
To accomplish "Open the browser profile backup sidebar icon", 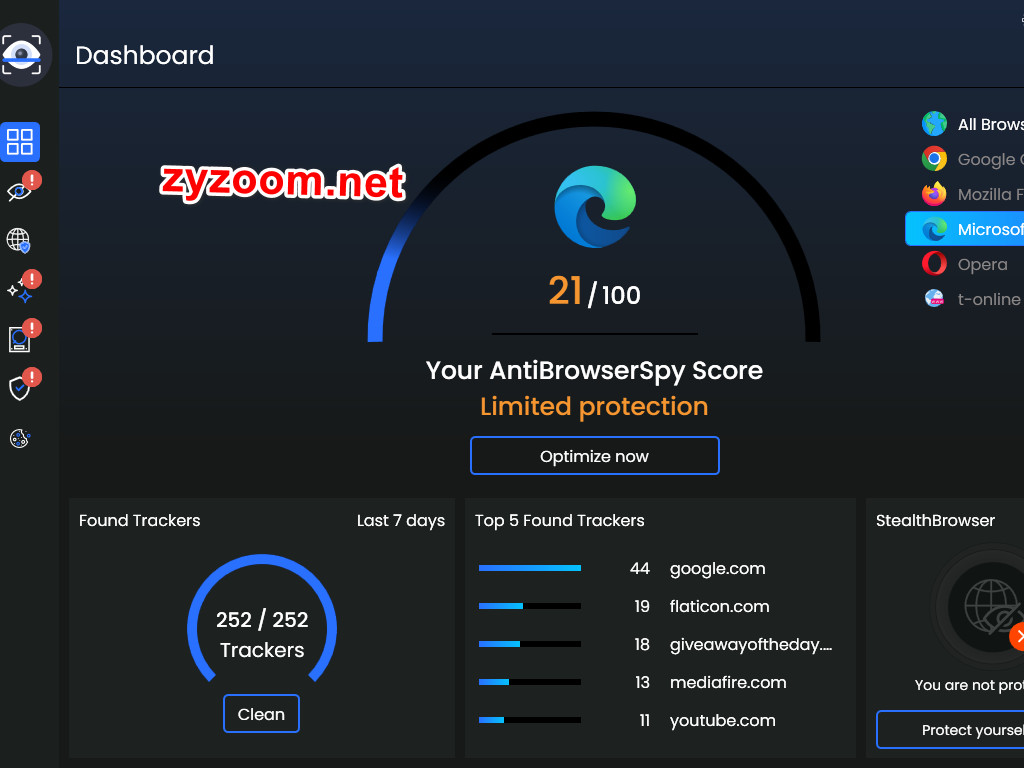I will click(x=19, y=340).
